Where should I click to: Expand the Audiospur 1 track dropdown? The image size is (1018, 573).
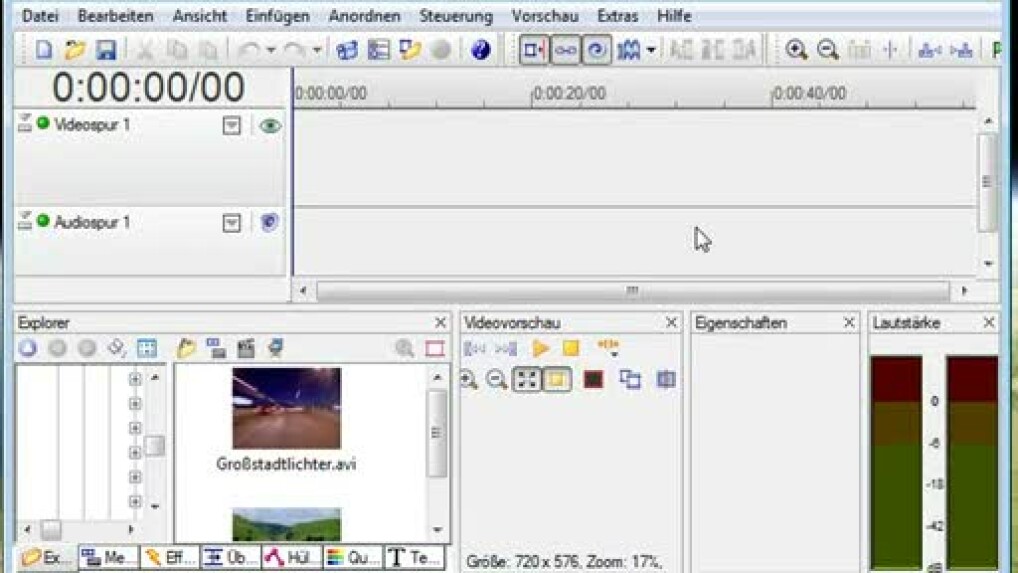pyautogui.click(x=232, y=223)
